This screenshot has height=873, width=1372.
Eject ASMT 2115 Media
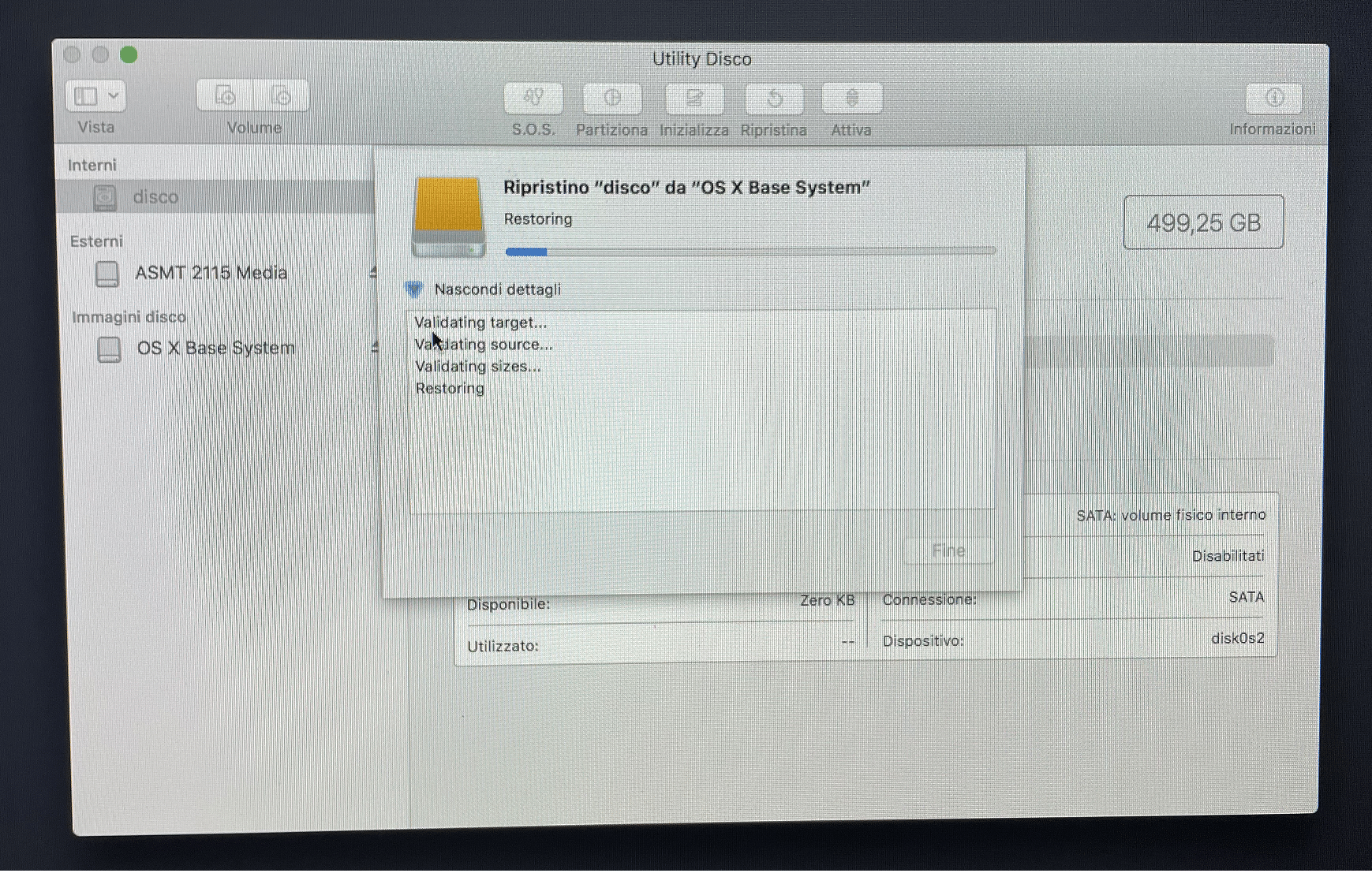[374, 273]
